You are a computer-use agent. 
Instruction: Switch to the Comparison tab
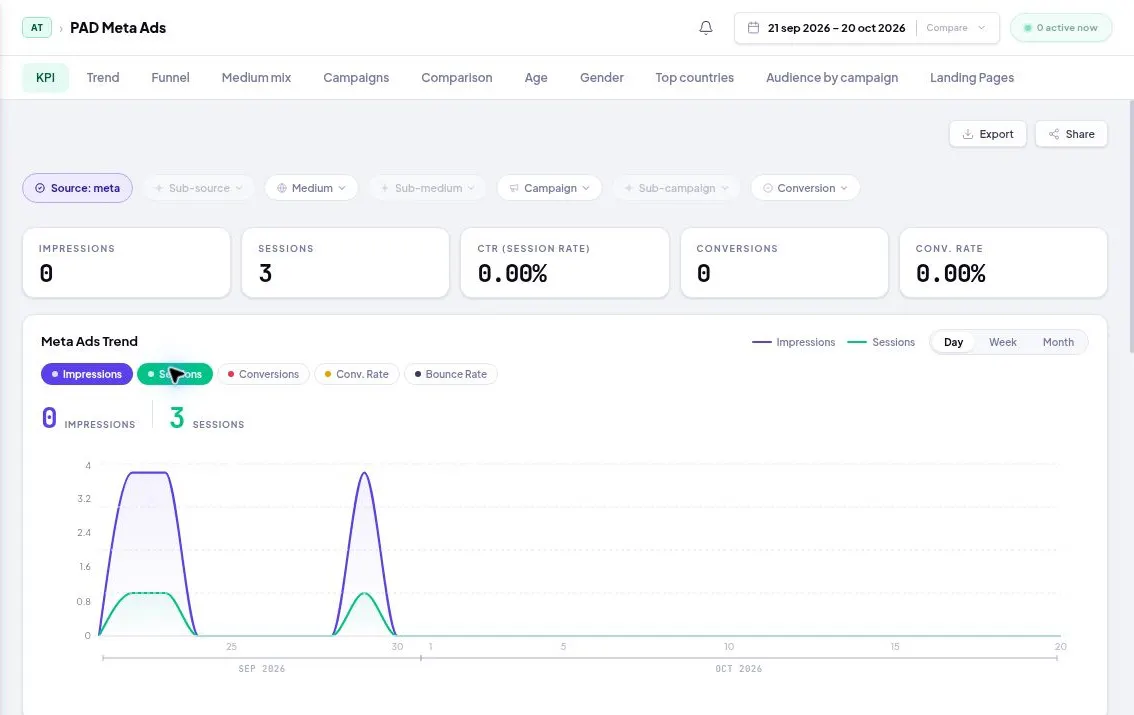pyautogui.click(x=456, y=77)
